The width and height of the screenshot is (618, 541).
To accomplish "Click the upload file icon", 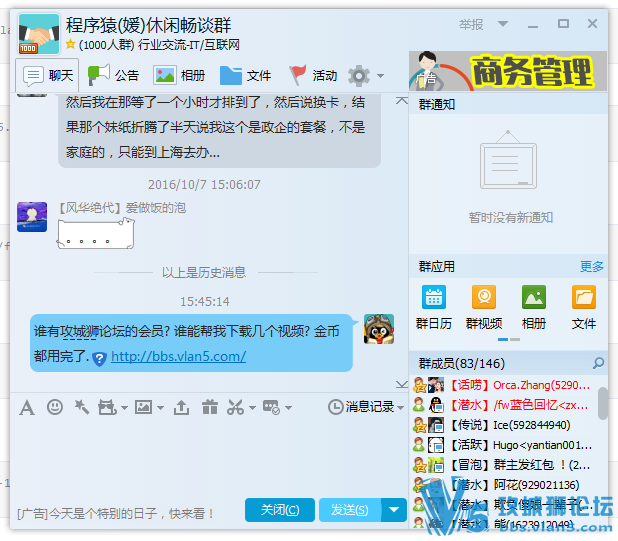I will (181, 407).
